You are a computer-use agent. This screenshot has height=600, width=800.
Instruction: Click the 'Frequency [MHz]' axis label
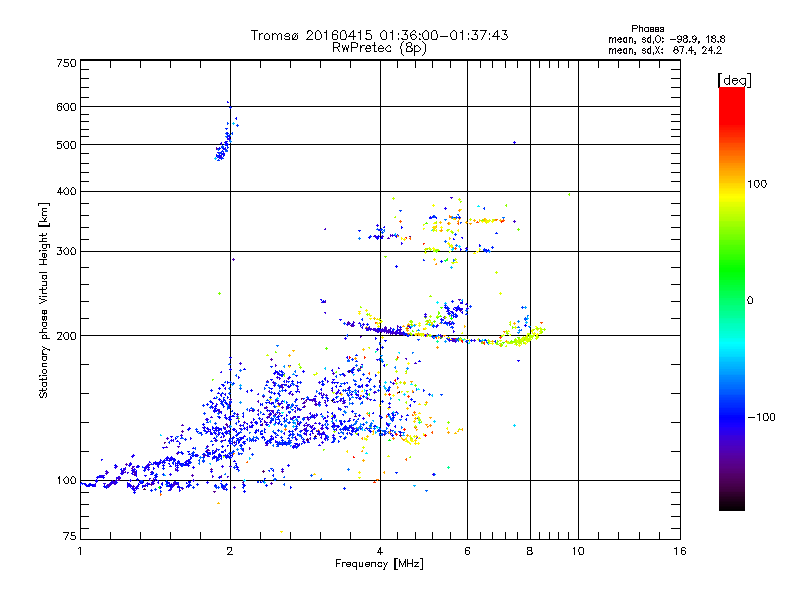[379, 564]
